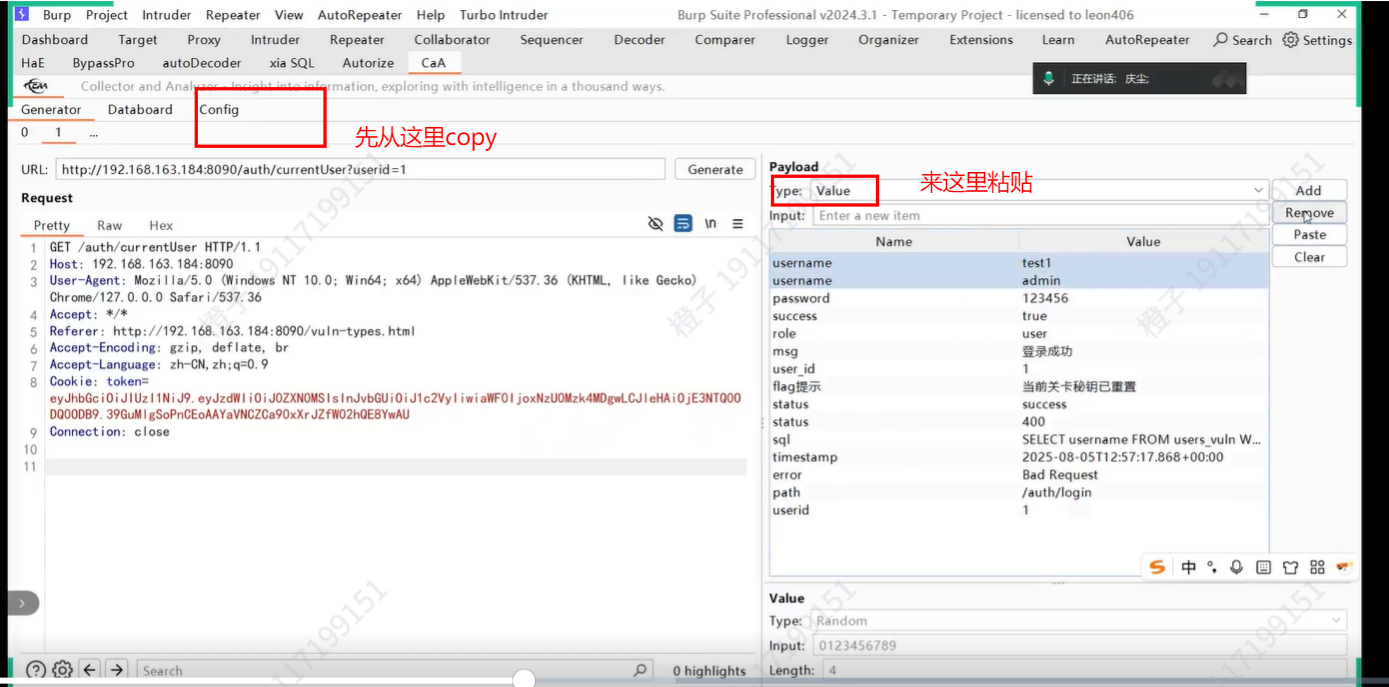Select the role row with value user
The width and height of the screenshot is (1389, 687).
tap(1018, 333)
